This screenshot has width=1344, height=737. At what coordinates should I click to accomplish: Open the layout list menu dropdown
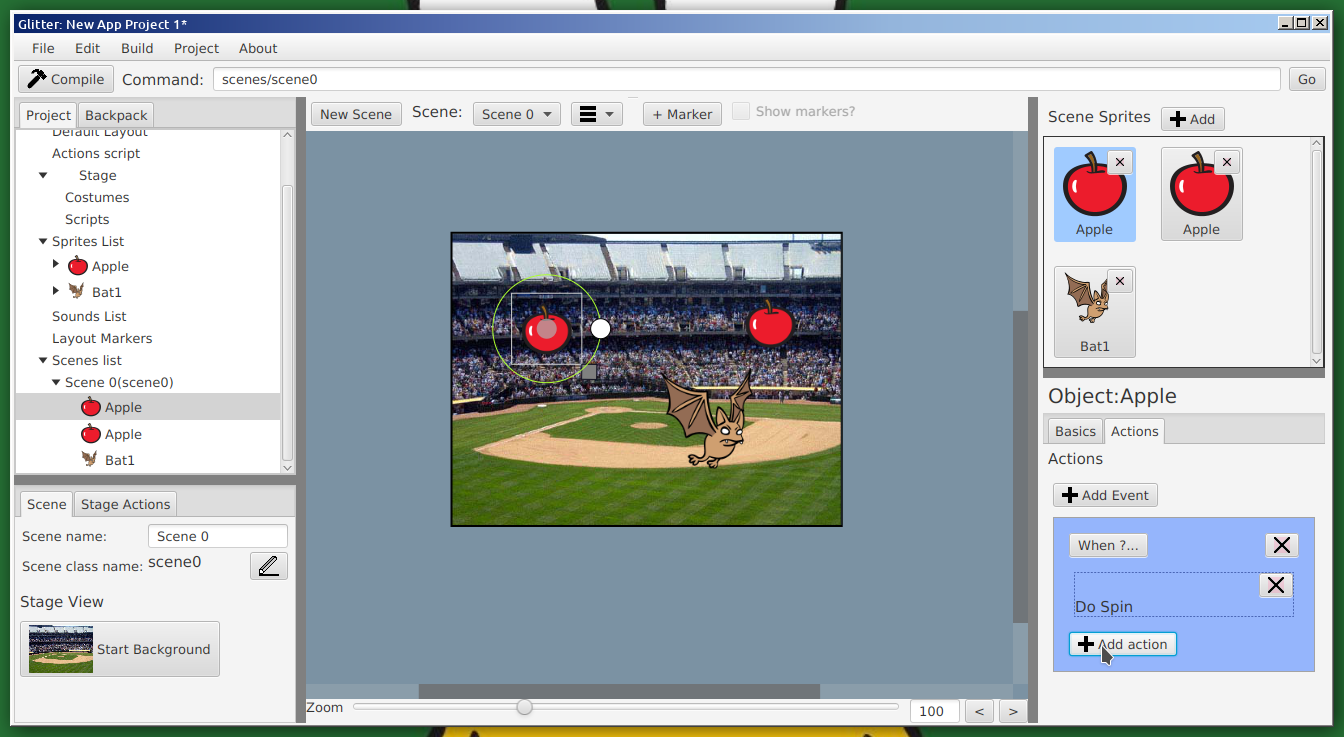(597, 114)
